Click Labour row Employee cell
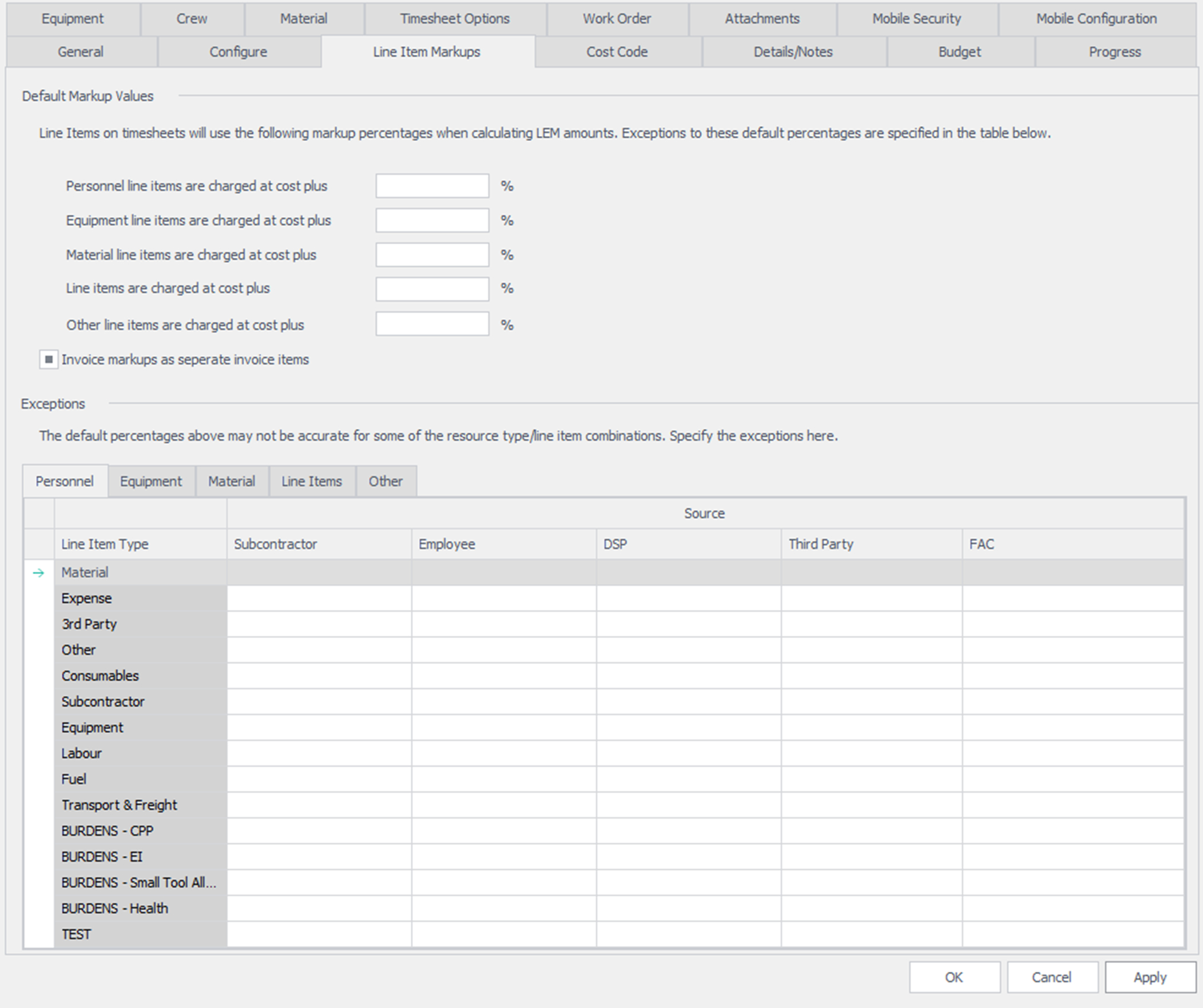Screen dimensions: 1203x1008 coord(503,753)
